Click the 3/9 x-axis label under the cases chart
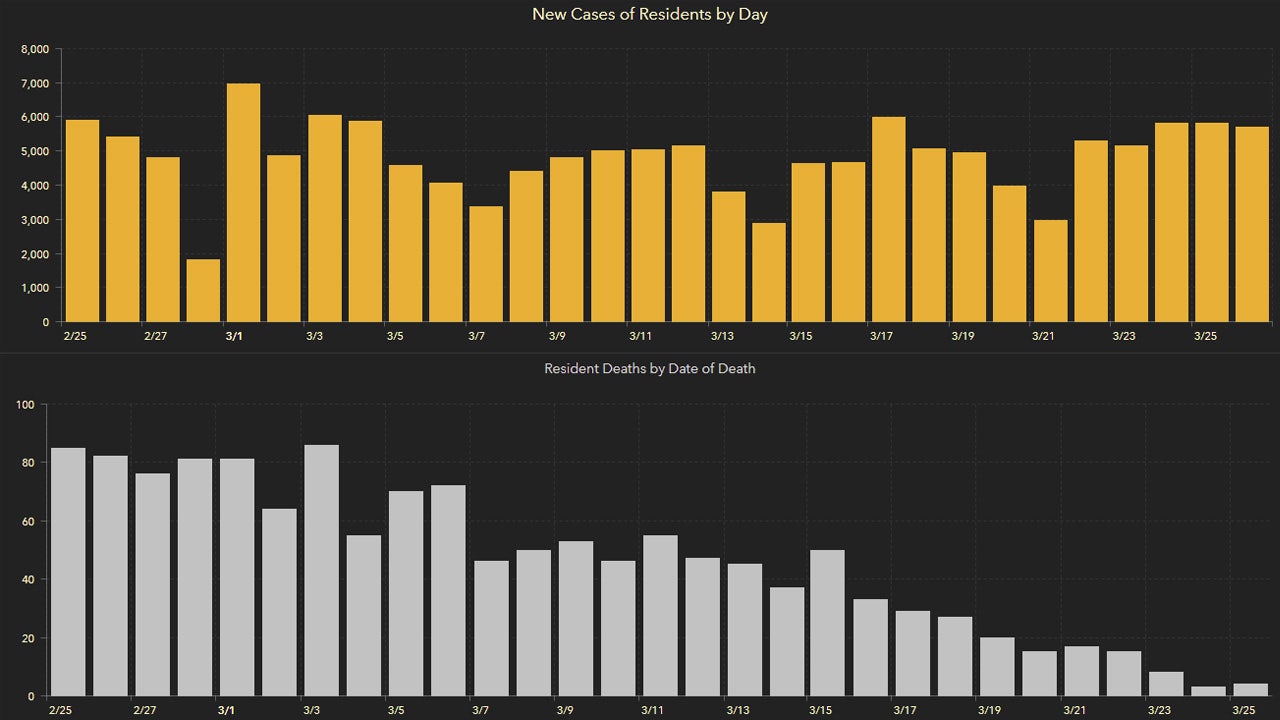Screen dimensions: 1280x720 click(x=557, y=336)
